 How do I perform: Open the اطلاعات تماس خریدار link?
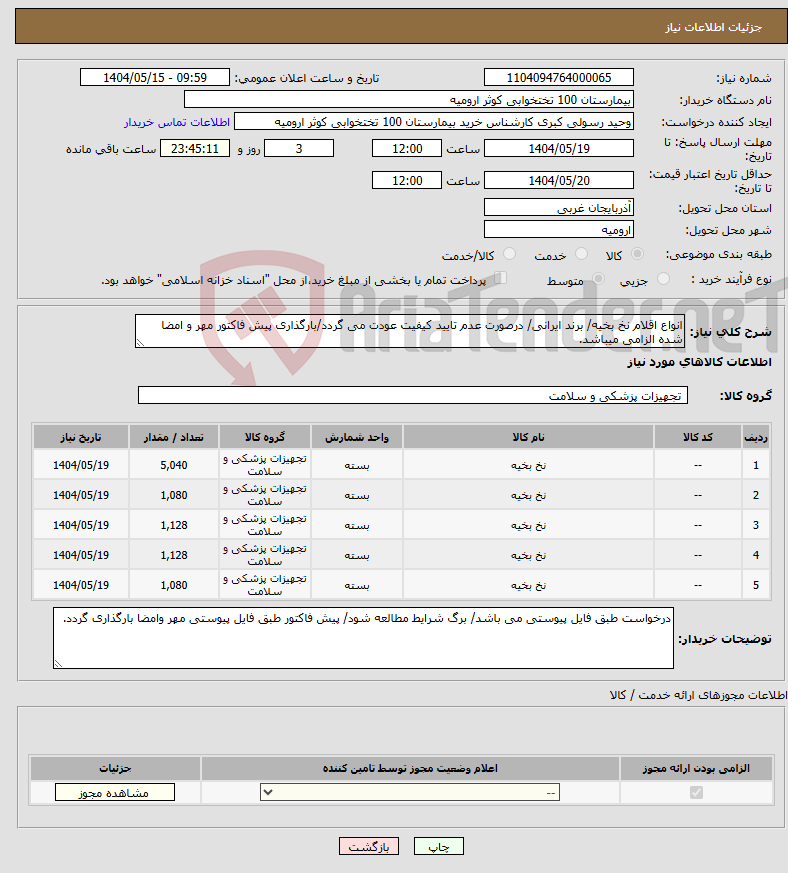pos(177,122)
